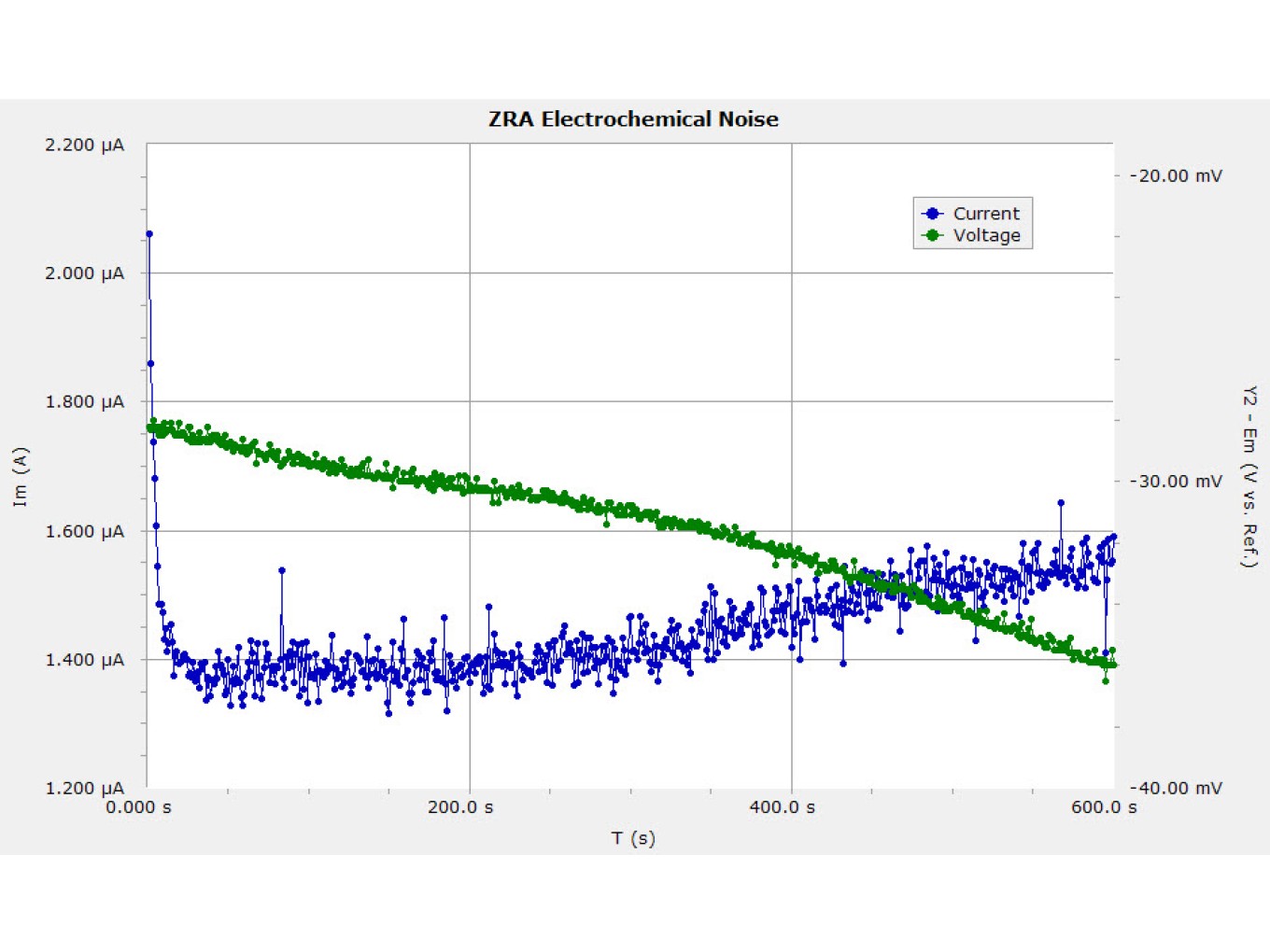Click the 600.0 s time axis label
This screenshot has height=952, width=1270.
[x=1104, y=807]
